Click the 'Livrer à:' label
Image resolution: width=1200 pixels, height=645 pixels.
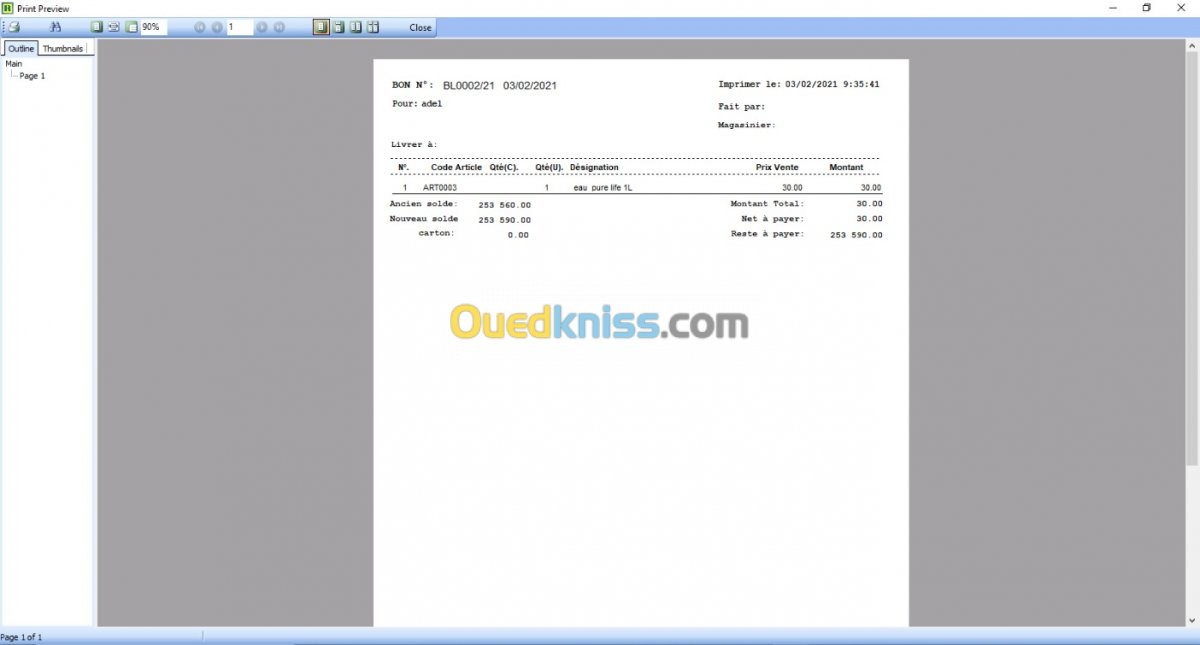415,145
